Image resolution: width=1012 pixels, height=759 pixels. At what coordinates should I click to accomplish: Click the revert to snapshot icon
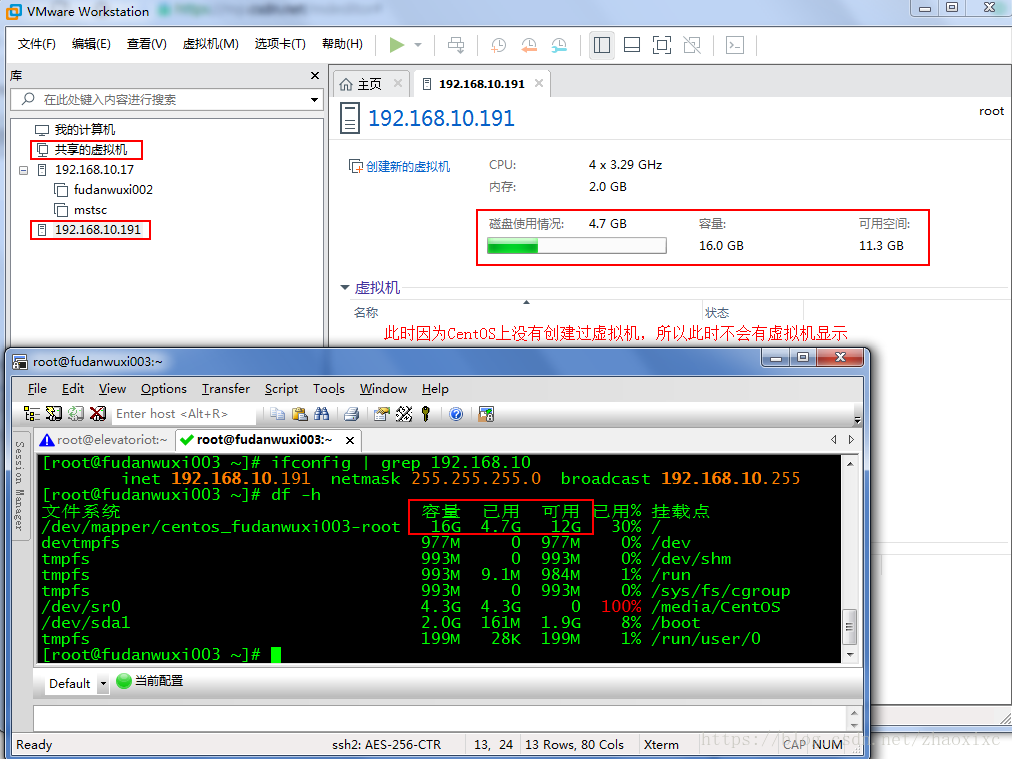pos(529,45)
